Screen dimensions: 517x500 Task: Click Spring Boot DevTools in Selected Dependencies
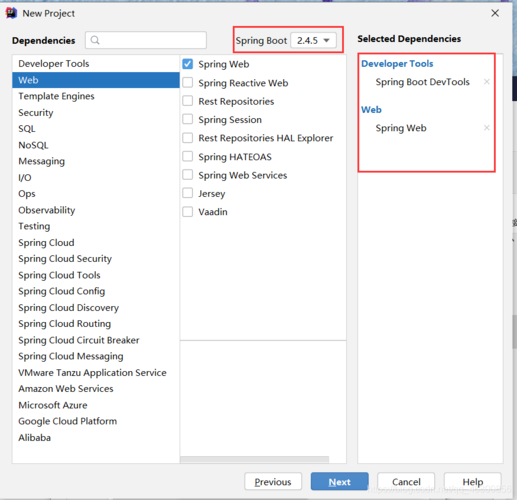[422, 82]
